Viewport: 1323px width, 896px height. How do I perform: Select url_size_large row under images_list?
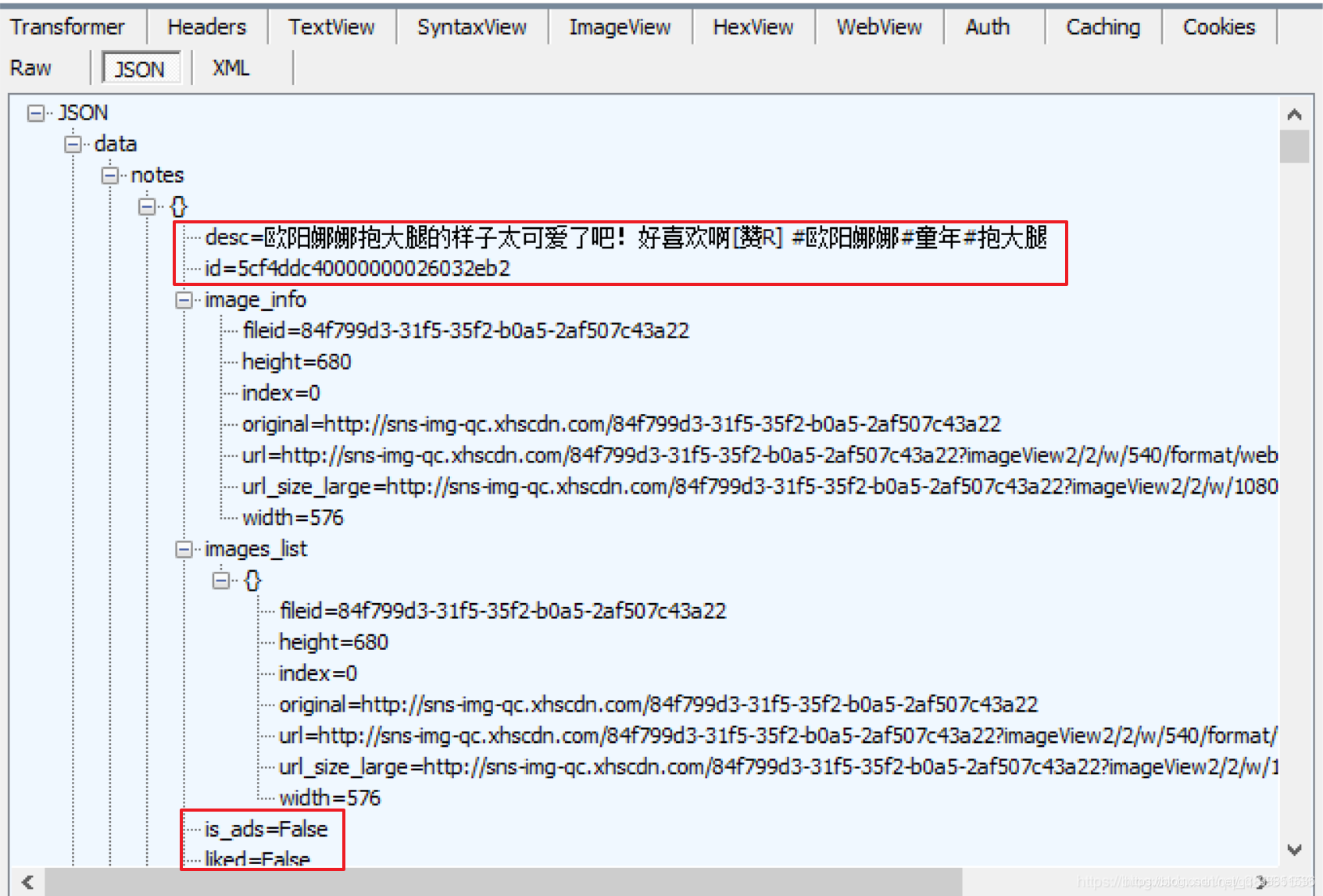(778, 767)
